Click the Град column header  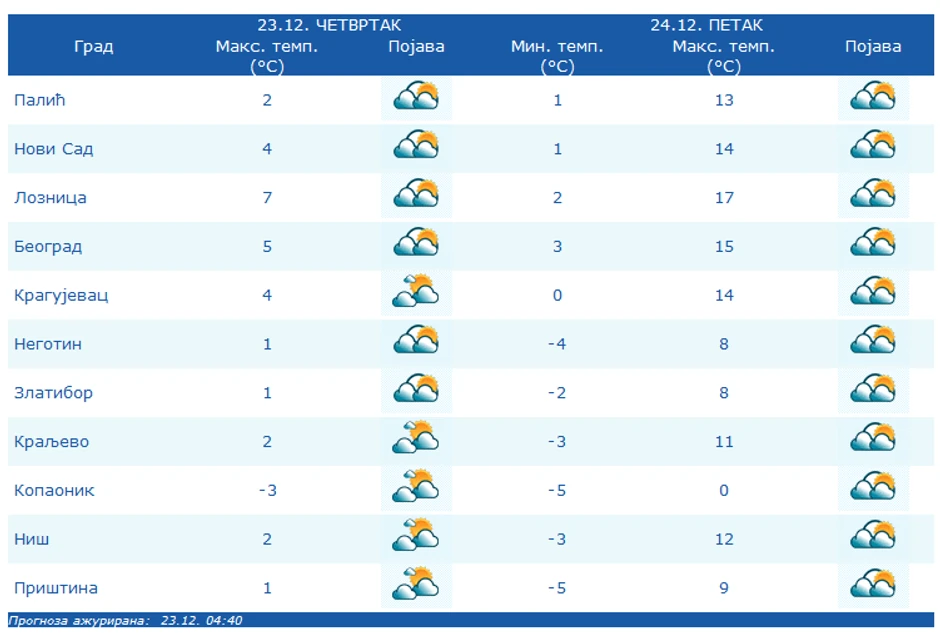[x=94, y=46]
